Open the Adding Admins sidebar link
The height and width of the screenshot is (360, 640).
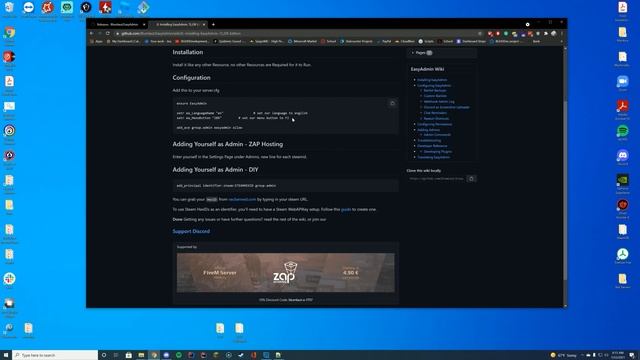[x=428, y=130]
